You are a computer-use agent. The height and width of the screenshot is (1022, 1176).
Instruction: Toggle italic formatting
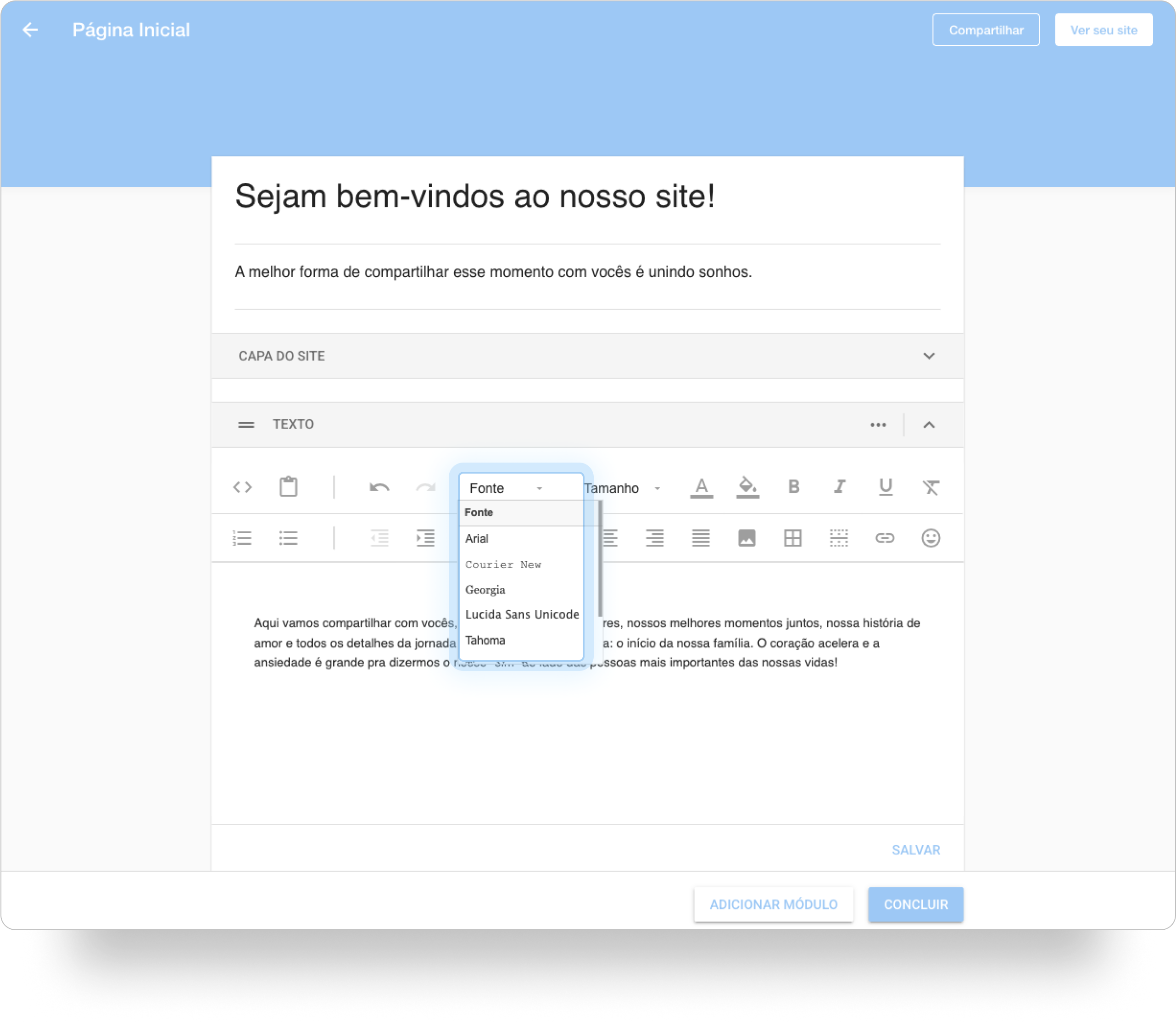[839, 486]
